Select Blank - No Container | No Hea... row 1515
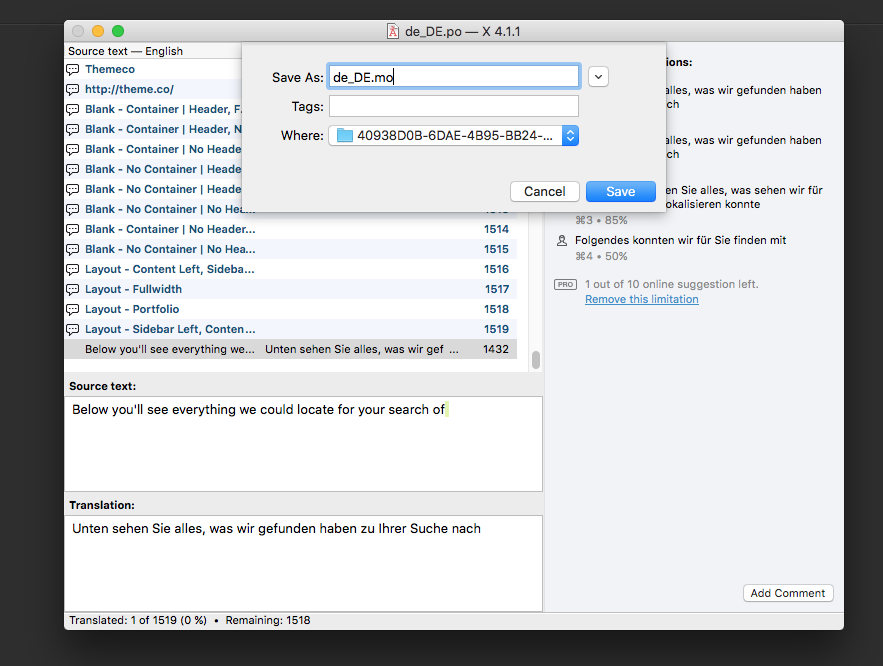 click(291, 249)
